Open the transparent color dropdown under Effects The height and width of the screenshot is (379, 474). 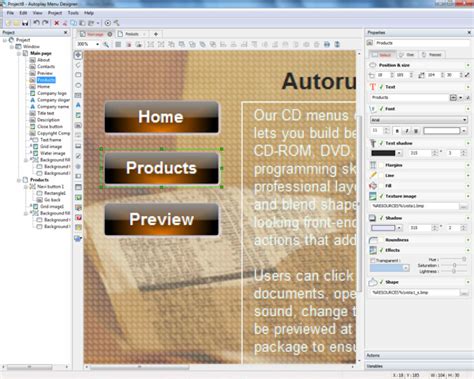406,268
